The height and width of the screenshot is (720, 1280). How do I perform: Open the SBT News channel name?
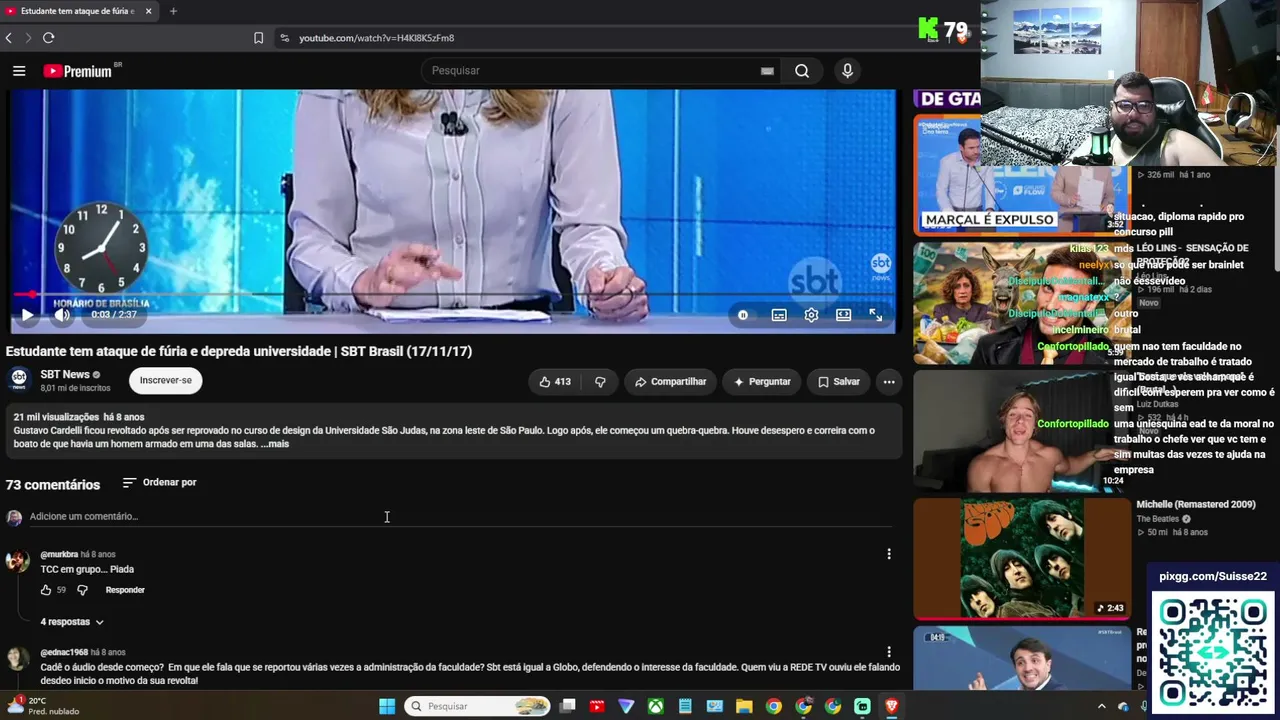tap(65, 375)
